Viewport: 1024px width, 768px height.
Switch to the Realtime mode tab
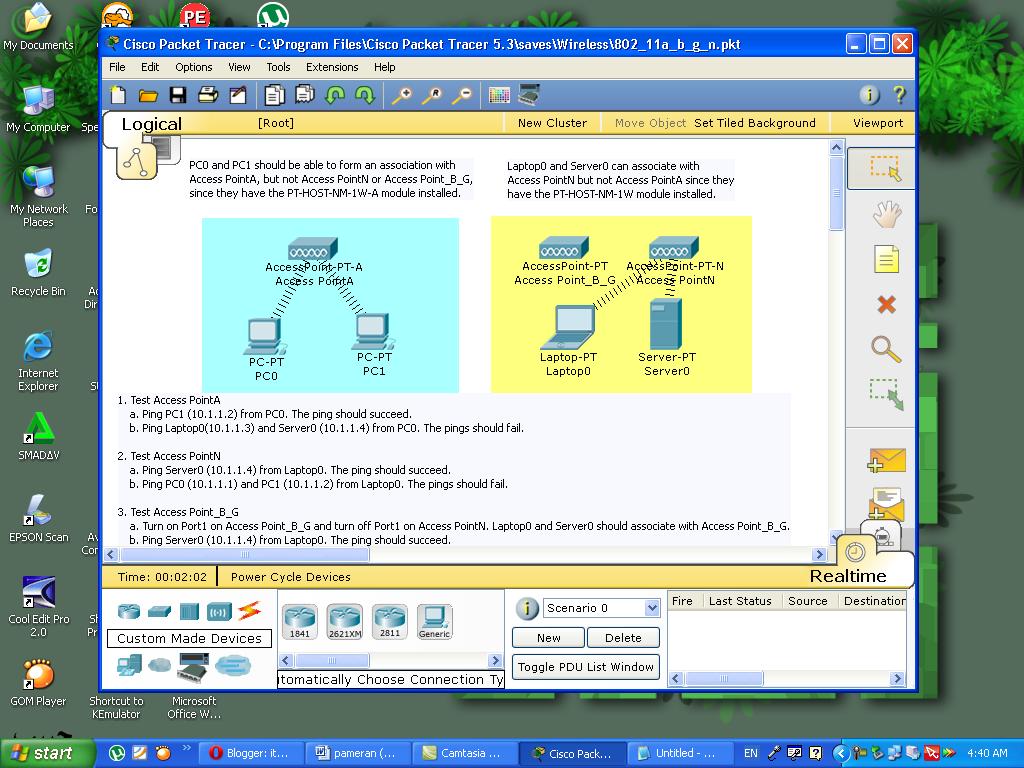click(848, 576)
